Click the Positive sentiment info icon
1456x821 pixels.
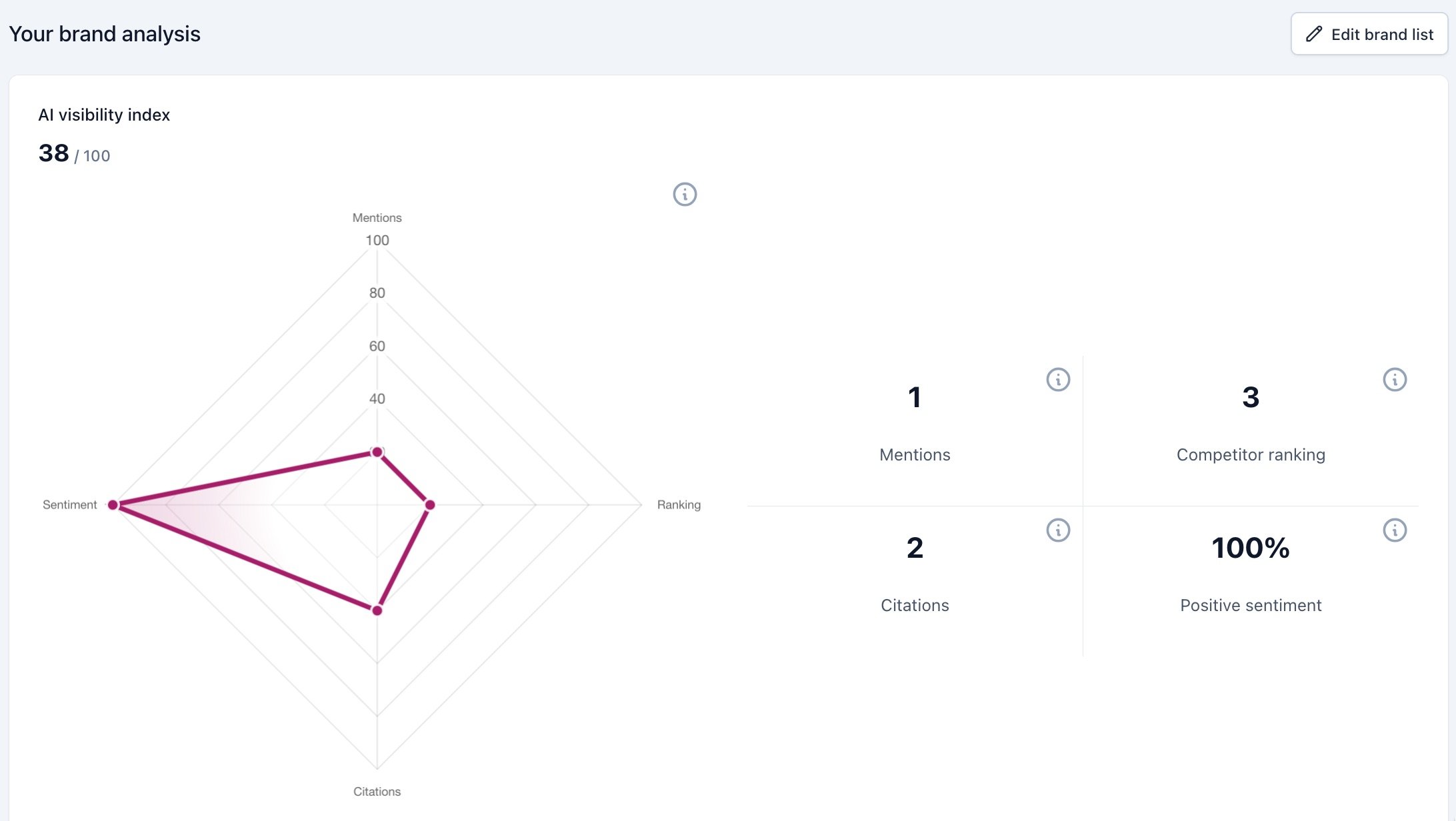coord(1395,530)
